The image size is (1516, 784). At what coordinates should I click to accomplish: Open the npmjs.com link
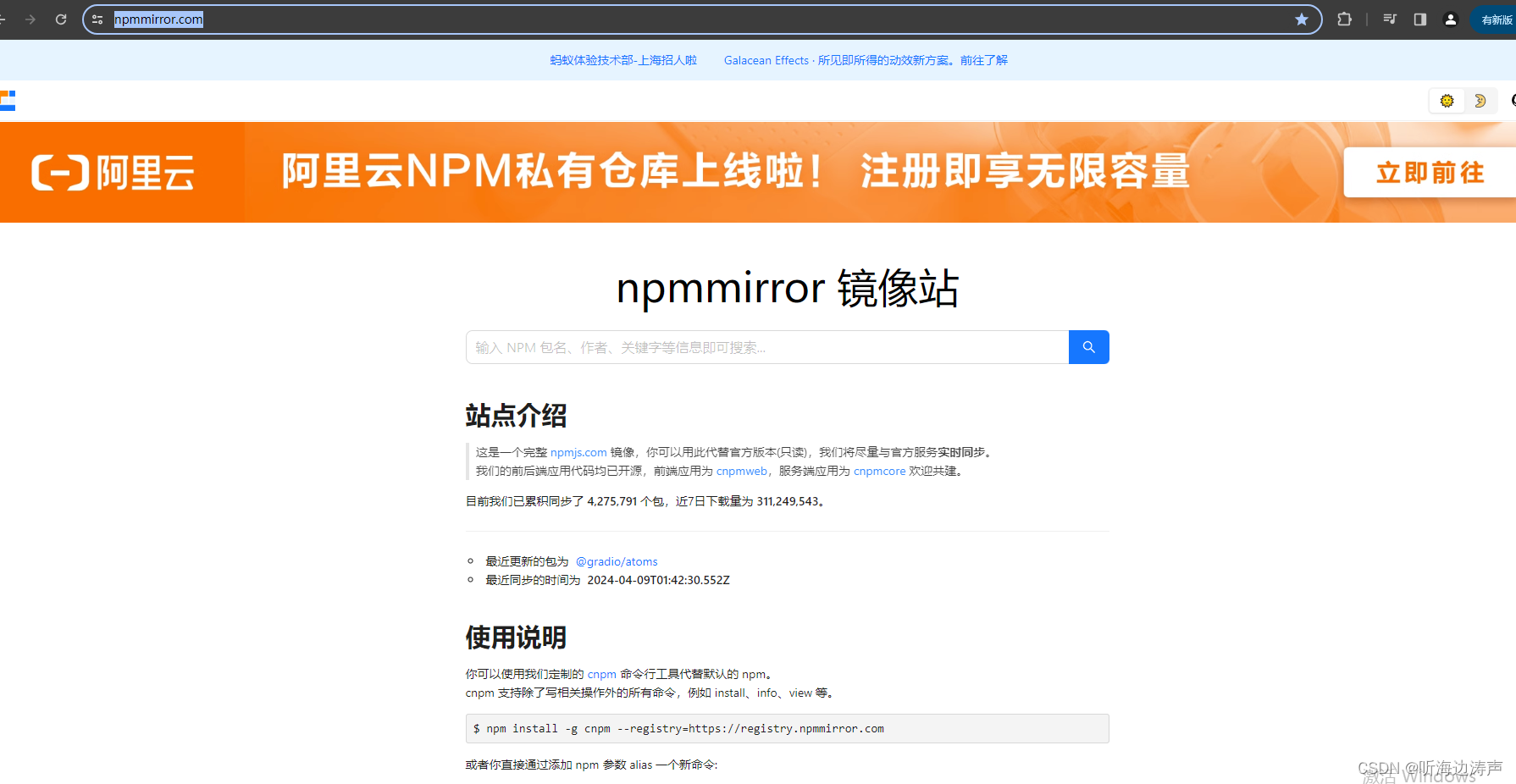[578, 452]
